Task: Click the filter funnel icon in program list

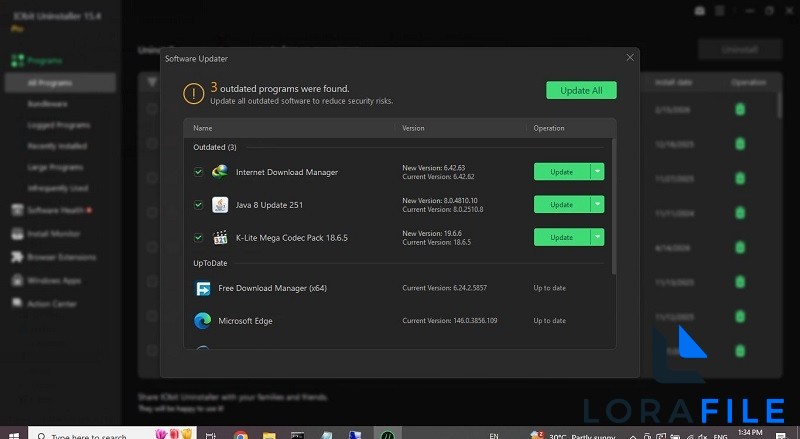Action: [x=152, y=82]
